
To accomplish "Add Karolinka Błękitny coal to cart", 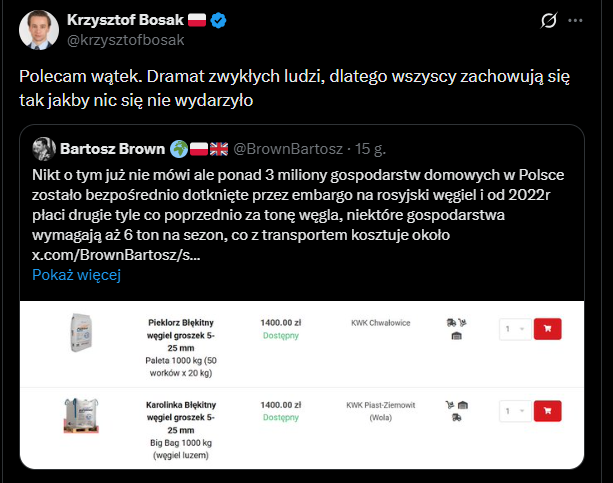I will (x=548, y=411).
